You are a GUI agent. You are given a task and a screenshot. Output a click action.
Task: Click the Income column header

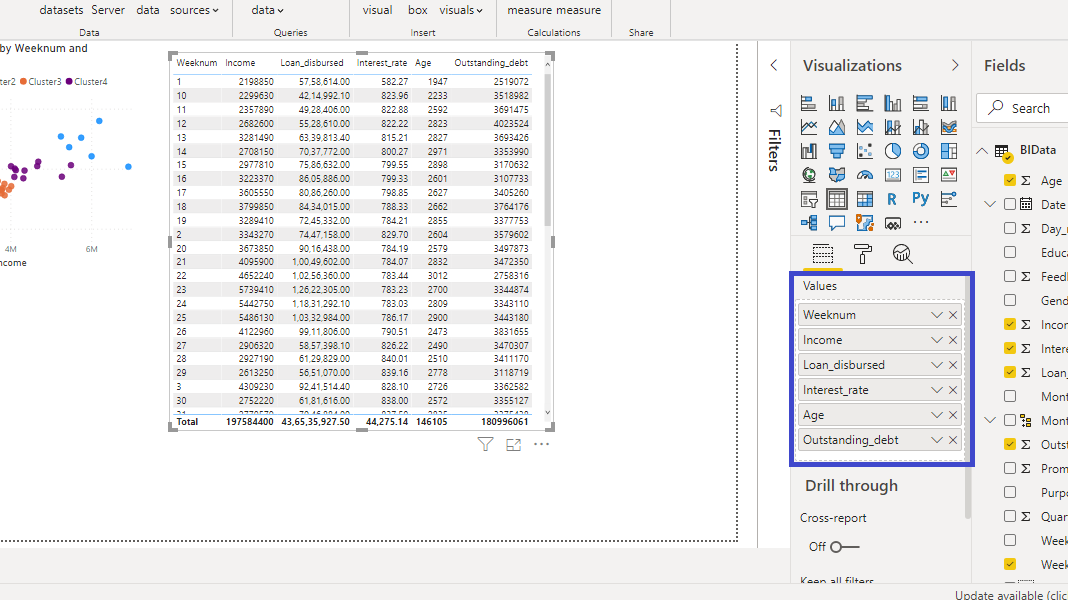(240, 63)
